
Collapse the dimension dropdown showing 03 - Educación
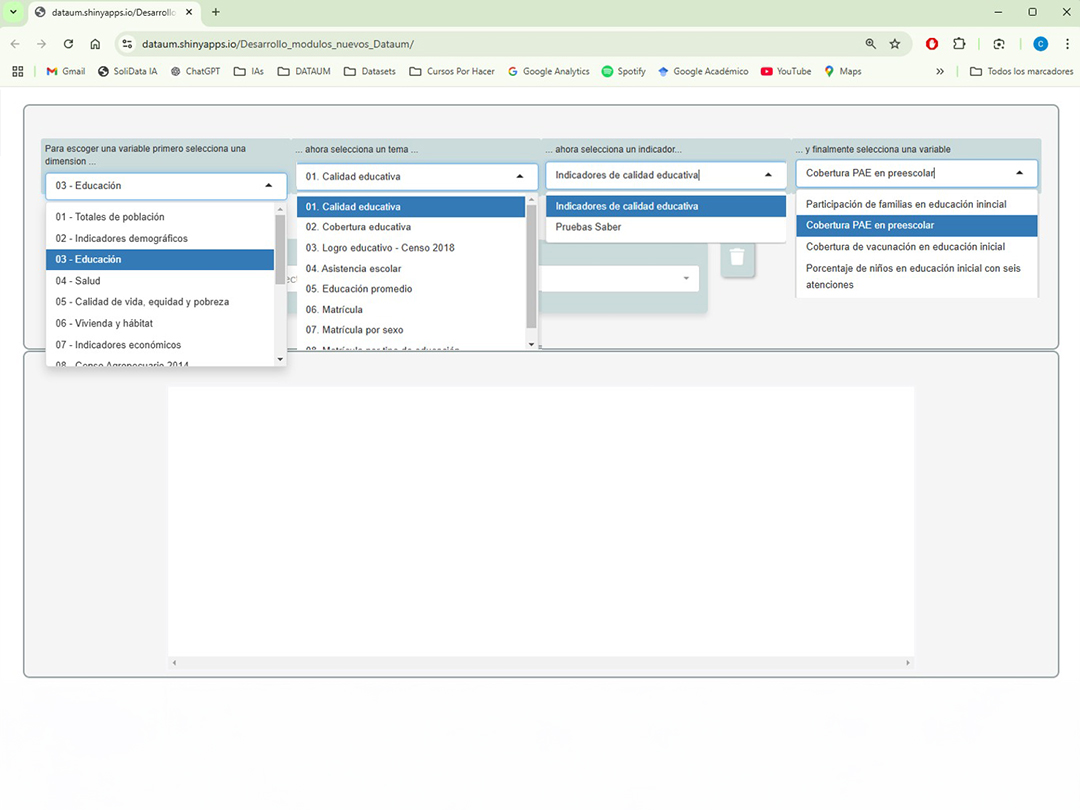tap(268, 185)
